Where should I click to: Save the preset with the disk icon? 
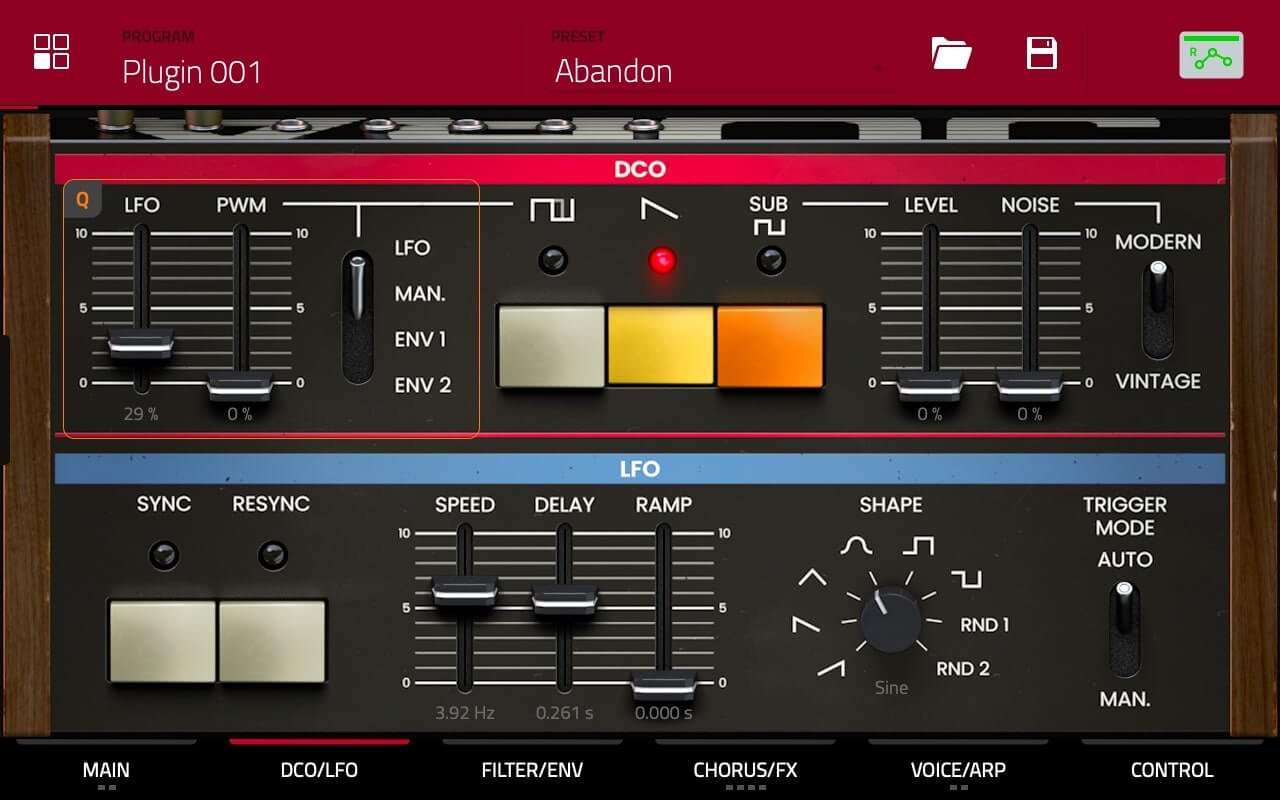coord(1040,54)
